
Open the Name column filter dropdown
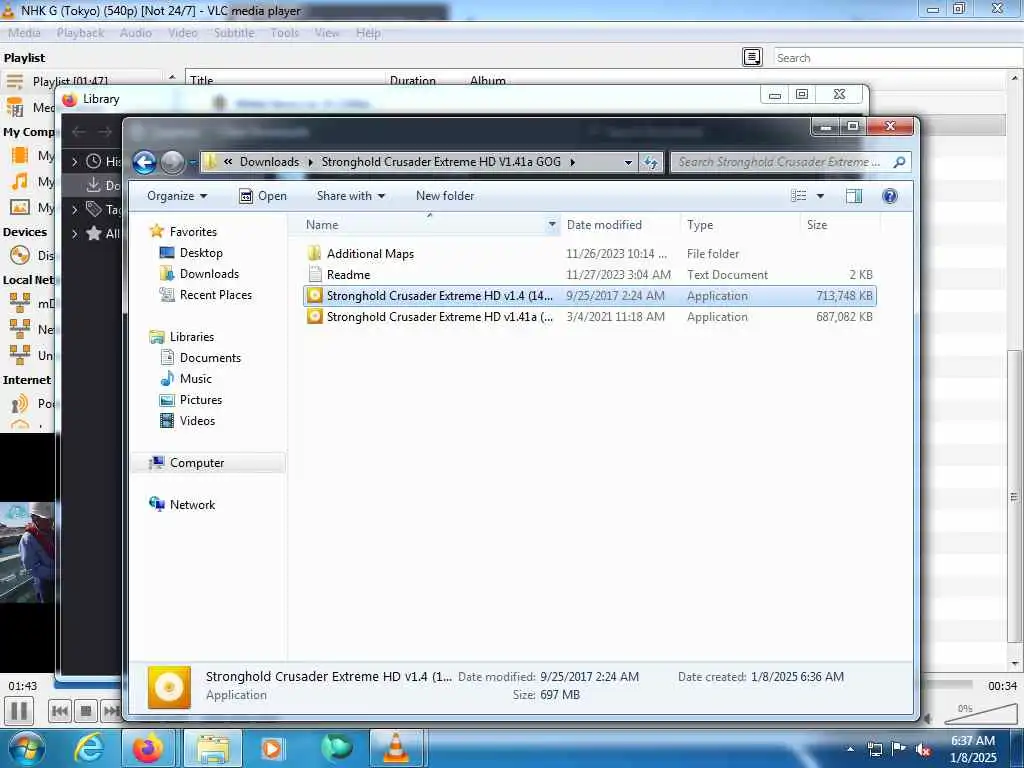point(552,225)
